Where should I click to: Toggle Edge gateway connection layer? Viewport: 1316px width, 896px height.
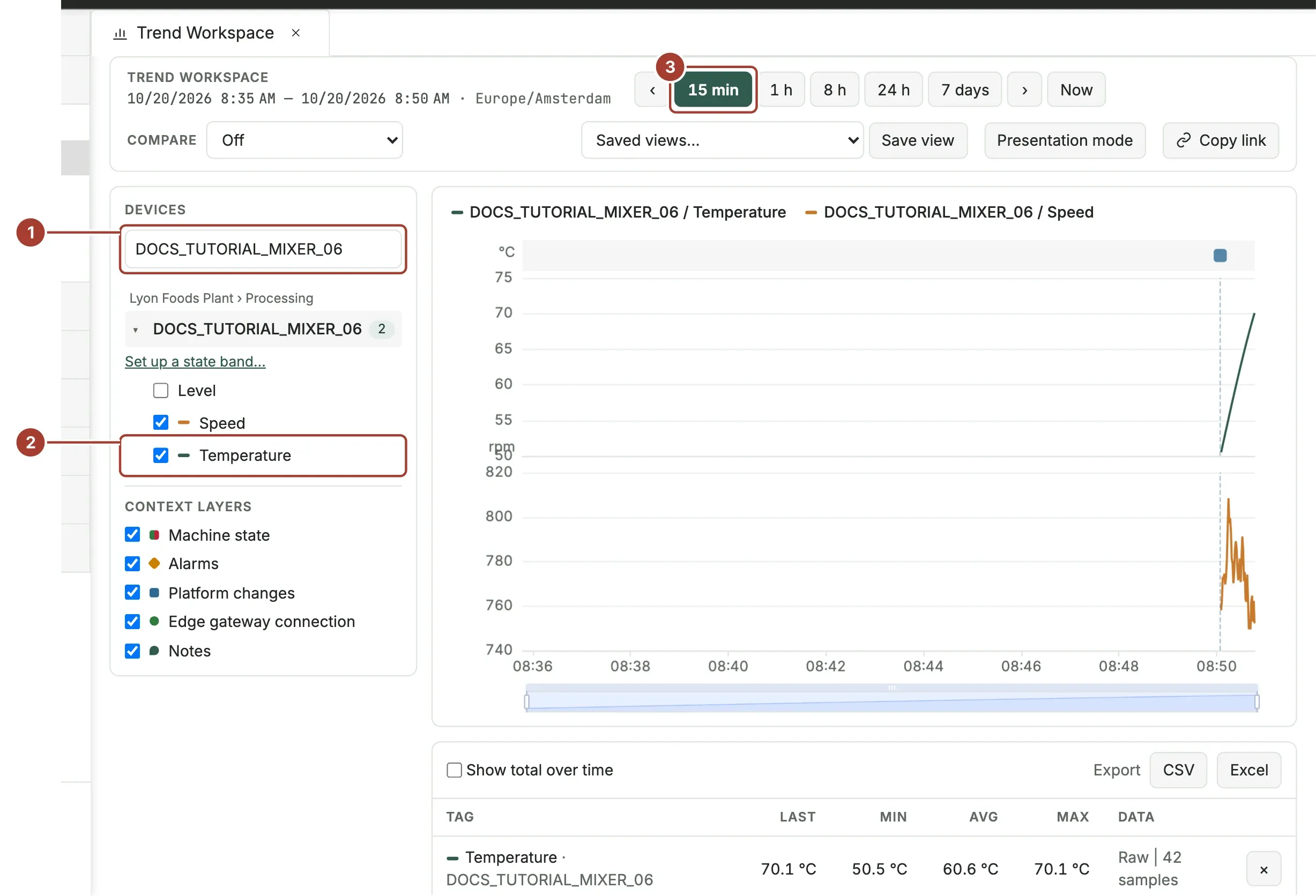point(132,622)
